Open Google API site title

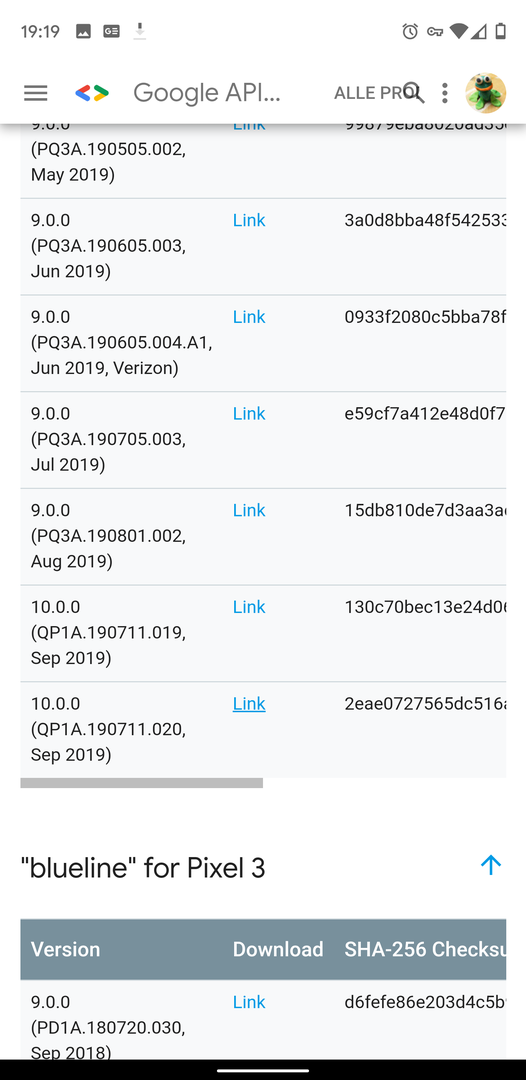click(x=207, y=93)
